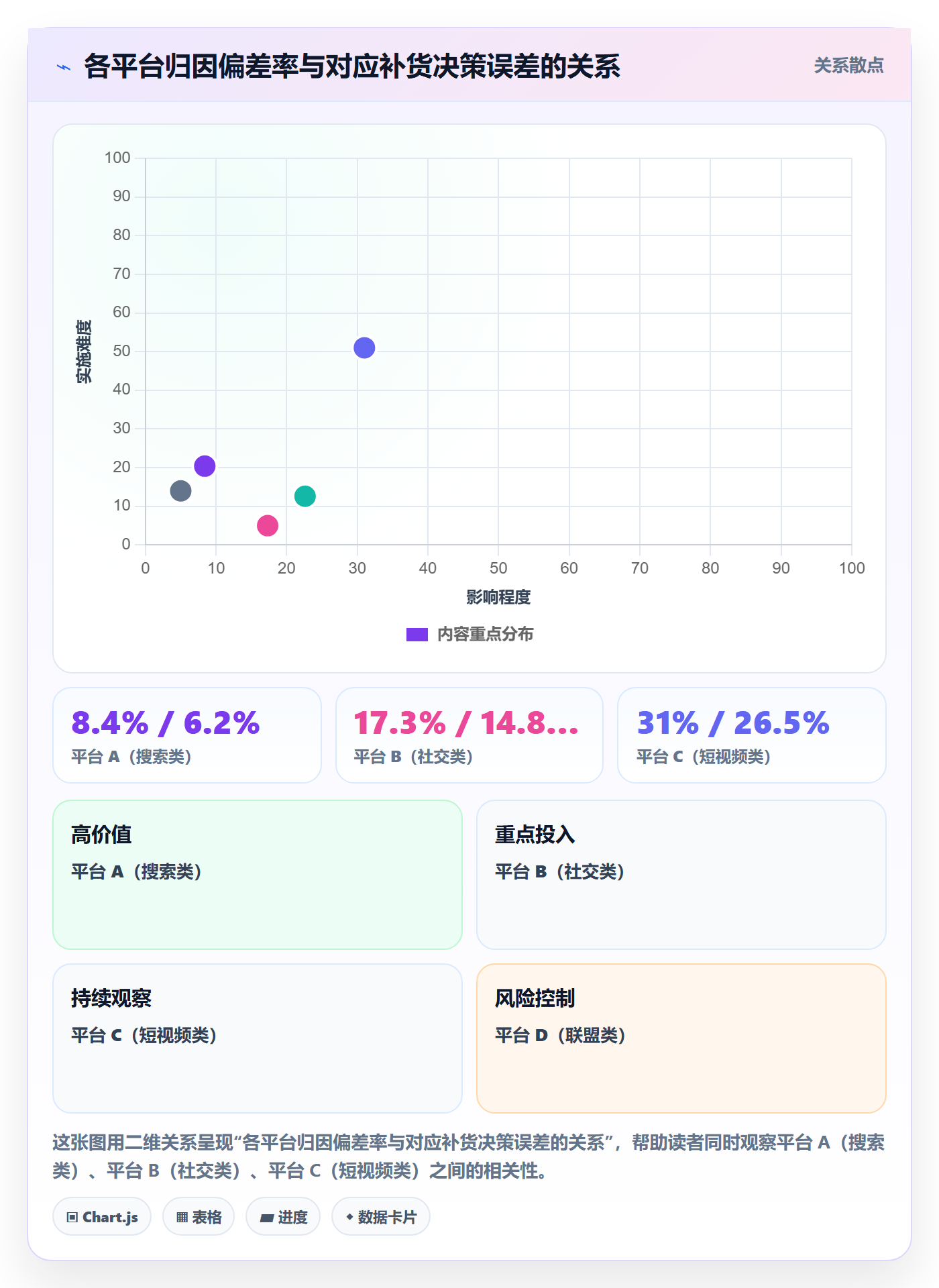Click the grid icon in 表格 chip
This screenshot has width=939, height=1288.
182,1217
